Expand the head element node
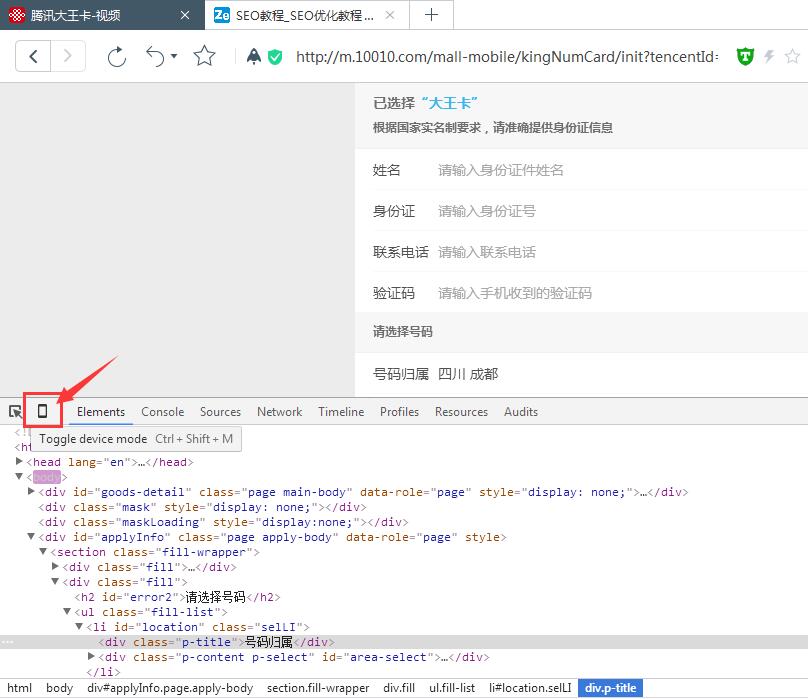The height and width of the screenshot is (699, 808). coord(21,462)
